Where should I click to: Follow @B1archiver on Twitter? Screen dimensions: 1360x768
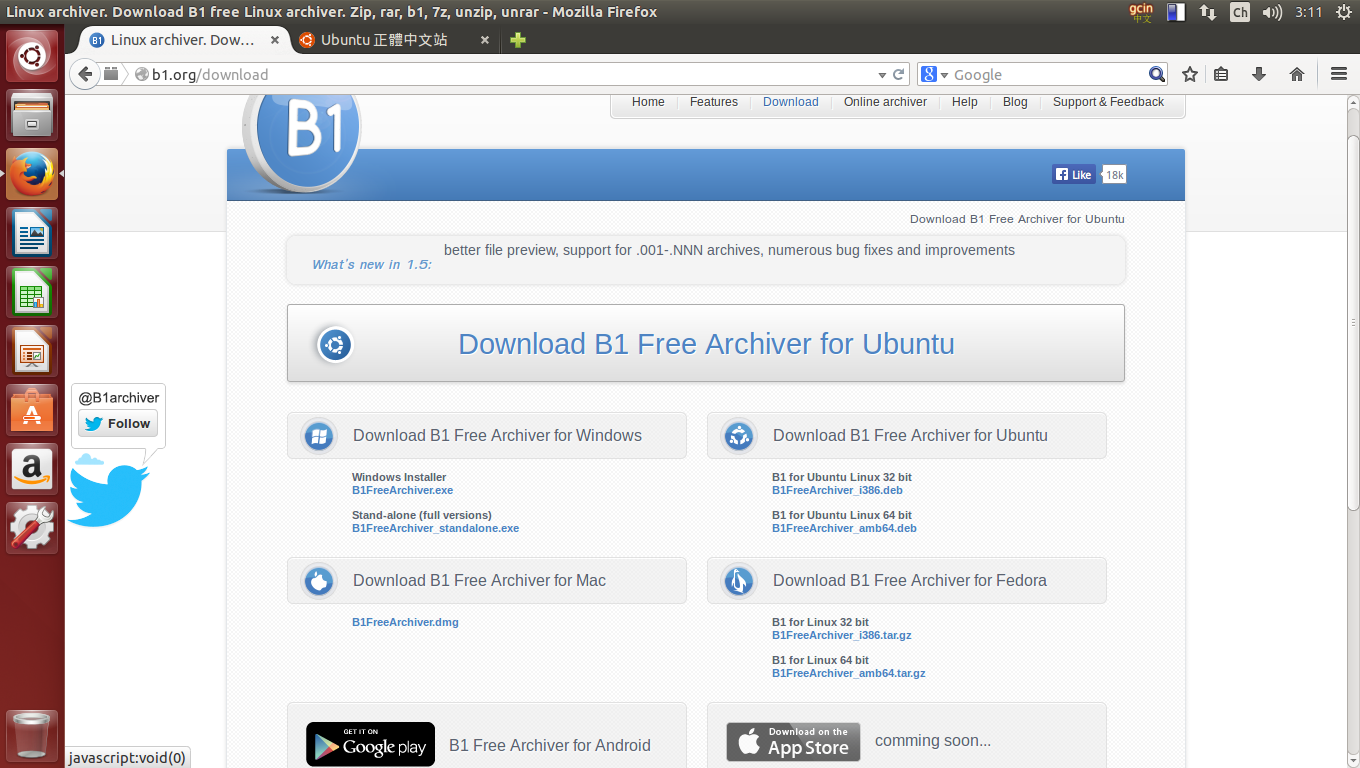(118, 424)
